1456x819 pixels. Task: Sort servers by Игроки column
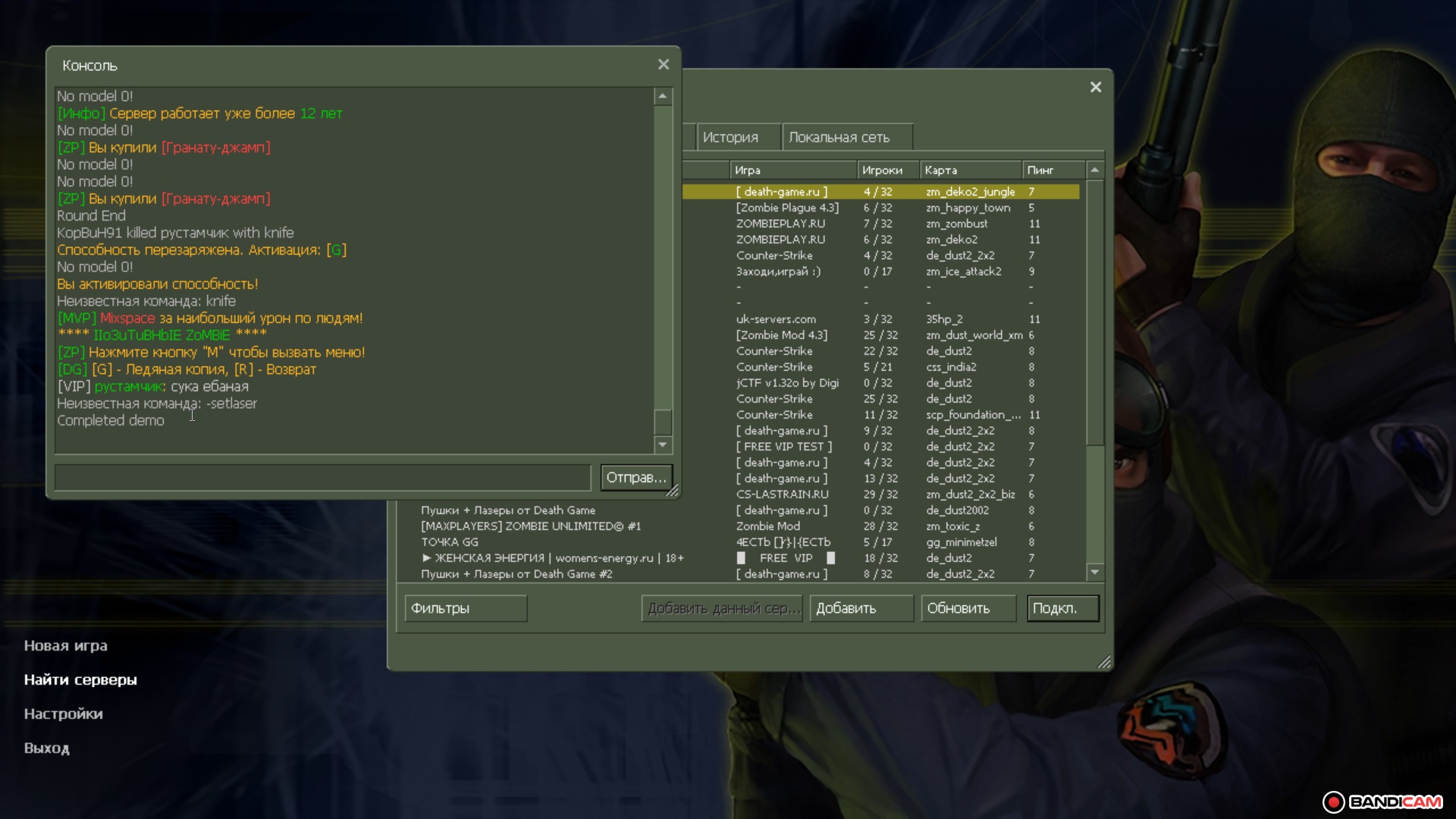(x=882, y=170)
